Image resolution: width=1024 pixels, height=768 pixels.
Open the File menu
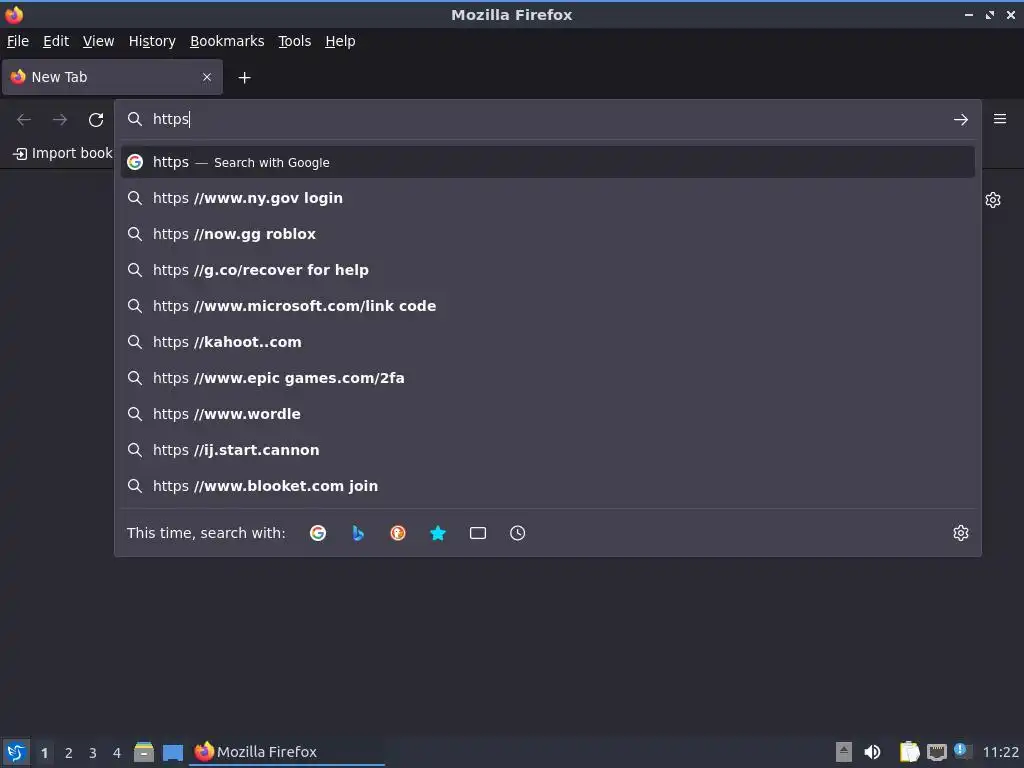[18, 41]
